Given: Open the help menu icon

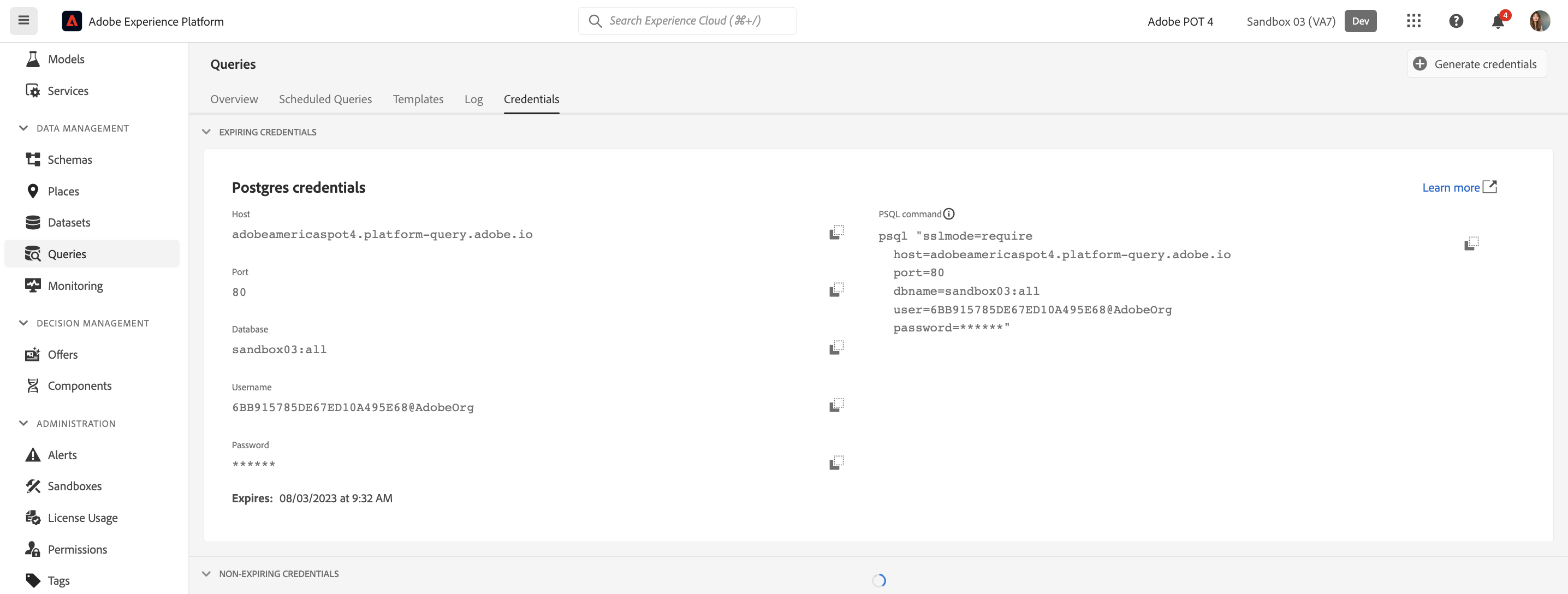Looking at the screenshot, I should (1456, 21).
